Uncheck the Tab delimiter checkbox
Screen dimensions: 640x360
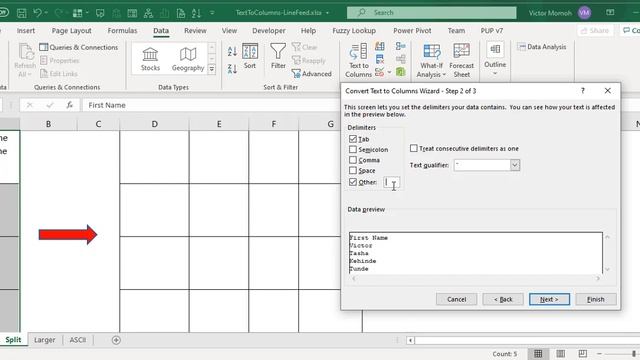353,139
